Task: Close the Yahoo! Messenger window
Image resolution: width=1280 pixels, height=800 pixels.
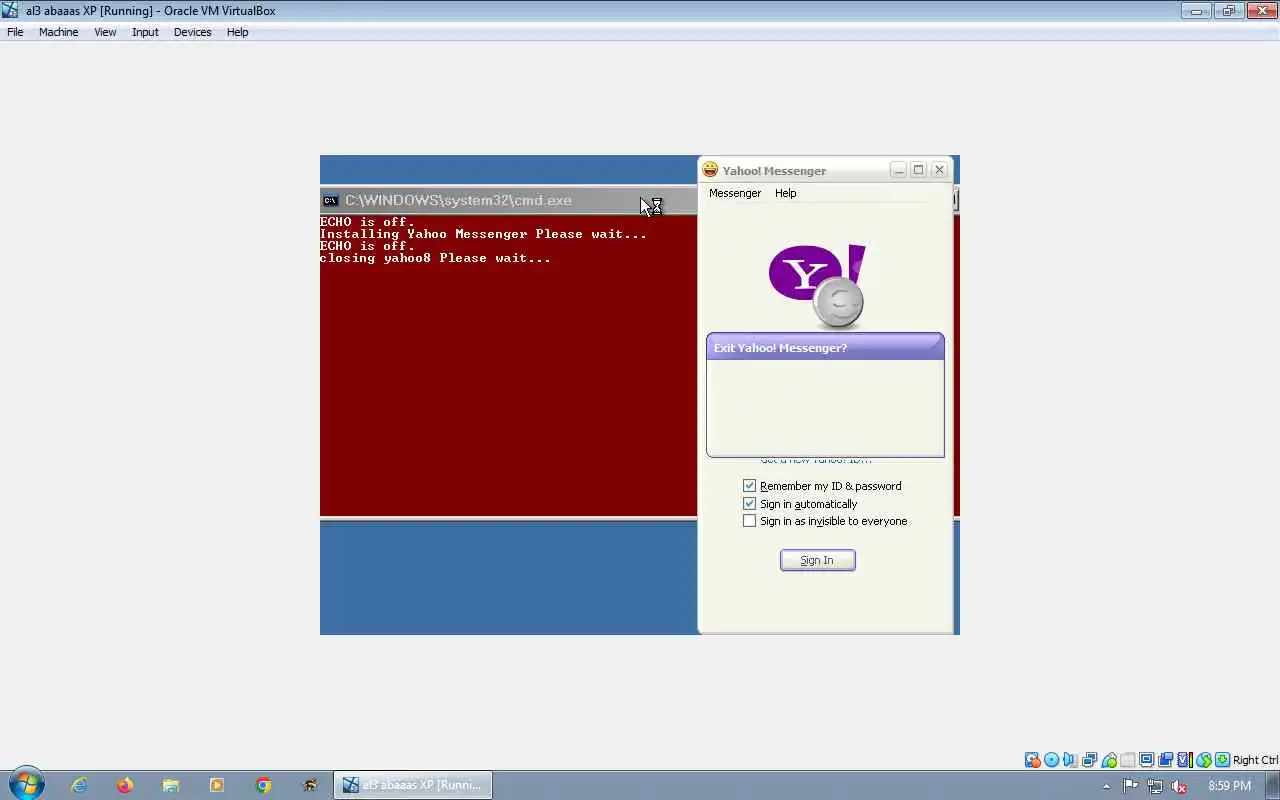Action: pyautogui.click(x=939, y=170)
